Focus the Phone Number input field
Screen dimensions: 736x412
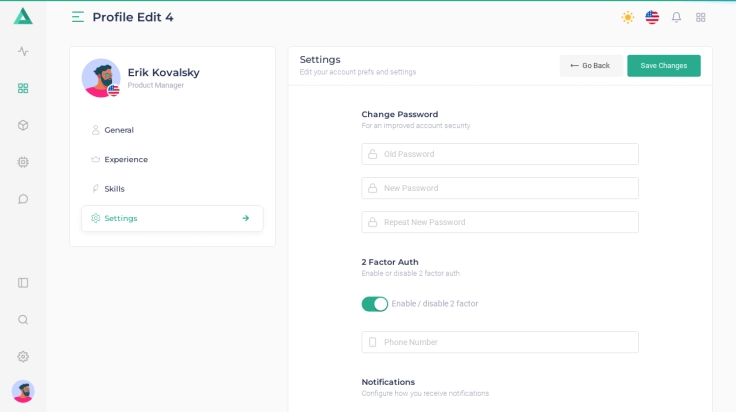pos(500,342)
